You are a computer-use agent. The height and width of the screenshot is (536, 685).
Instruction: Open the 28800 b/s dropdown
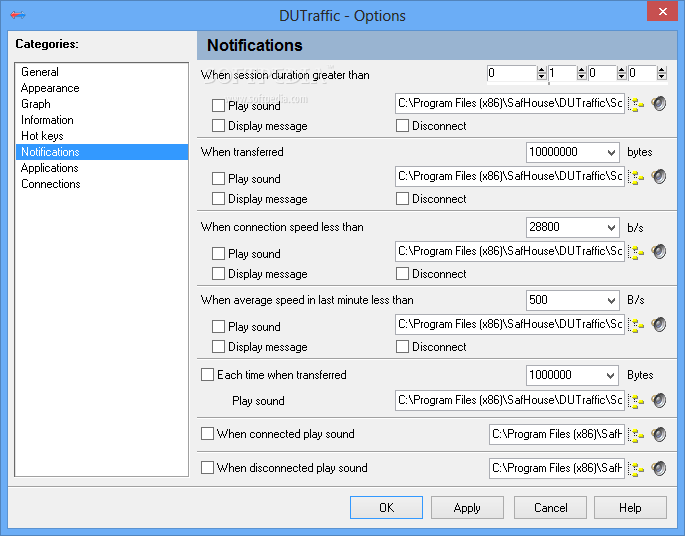(x=611, y=228)
